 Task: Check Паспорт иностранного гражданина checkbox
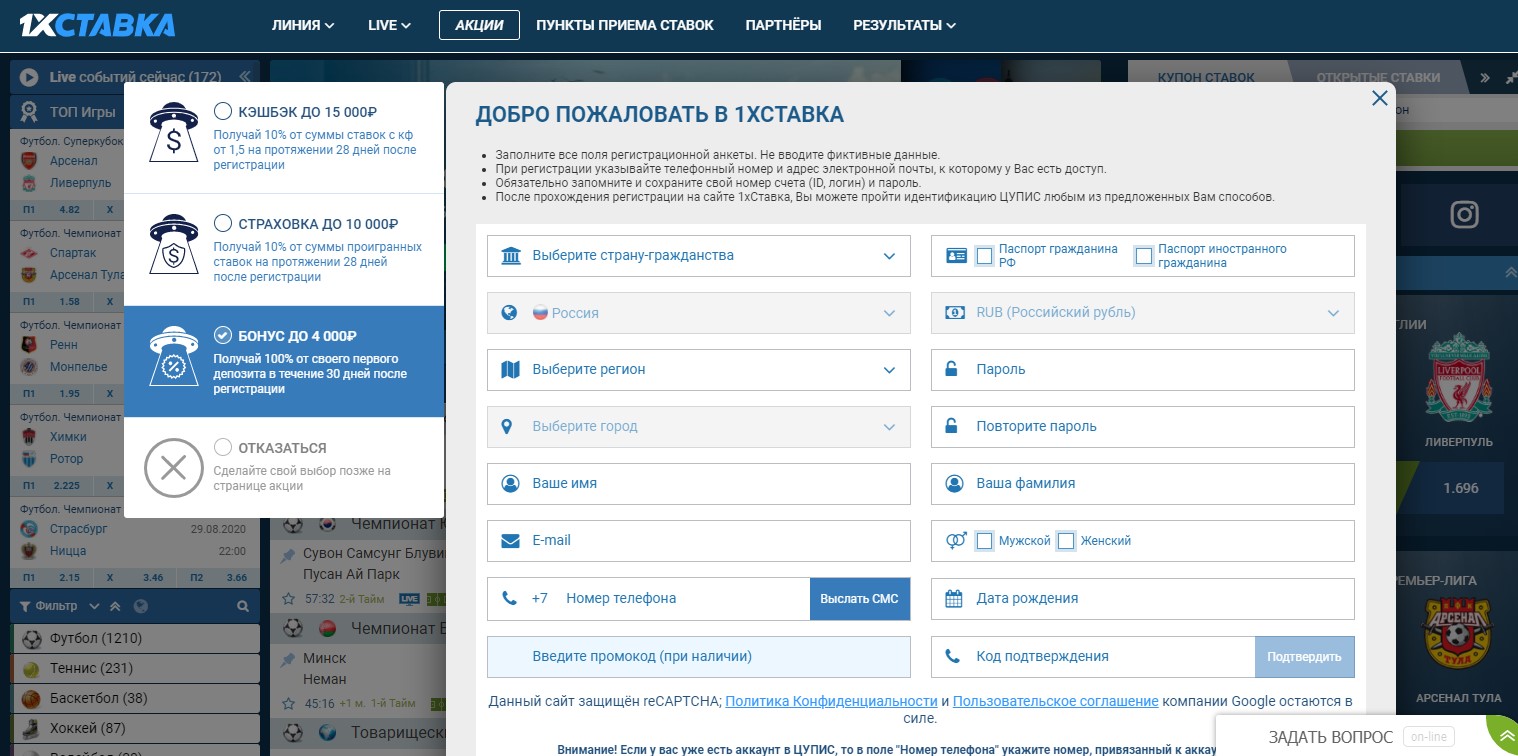[x=1144, y=256]
